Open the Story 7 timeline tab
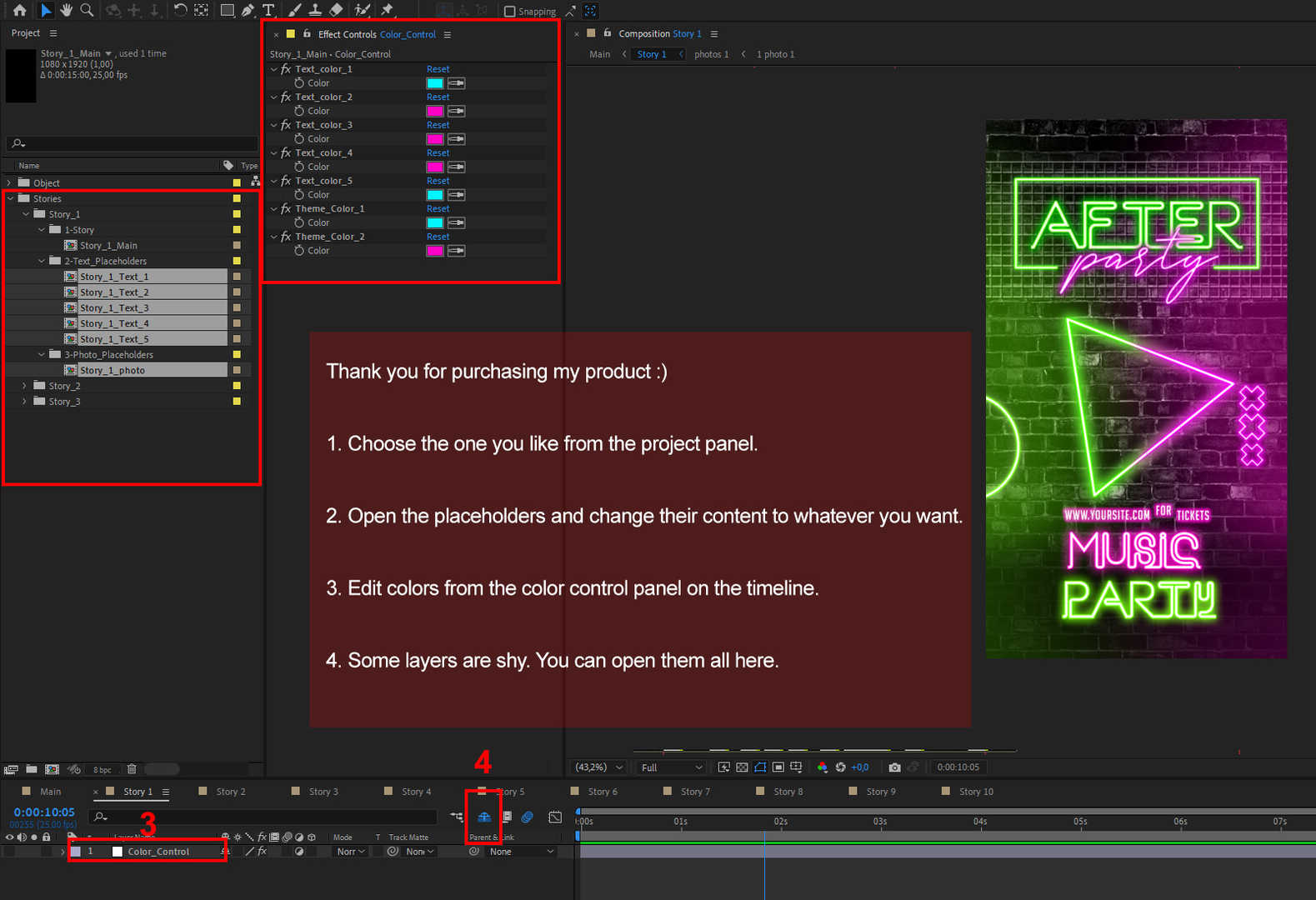The image size is (1316, 900). click(695, 792)
